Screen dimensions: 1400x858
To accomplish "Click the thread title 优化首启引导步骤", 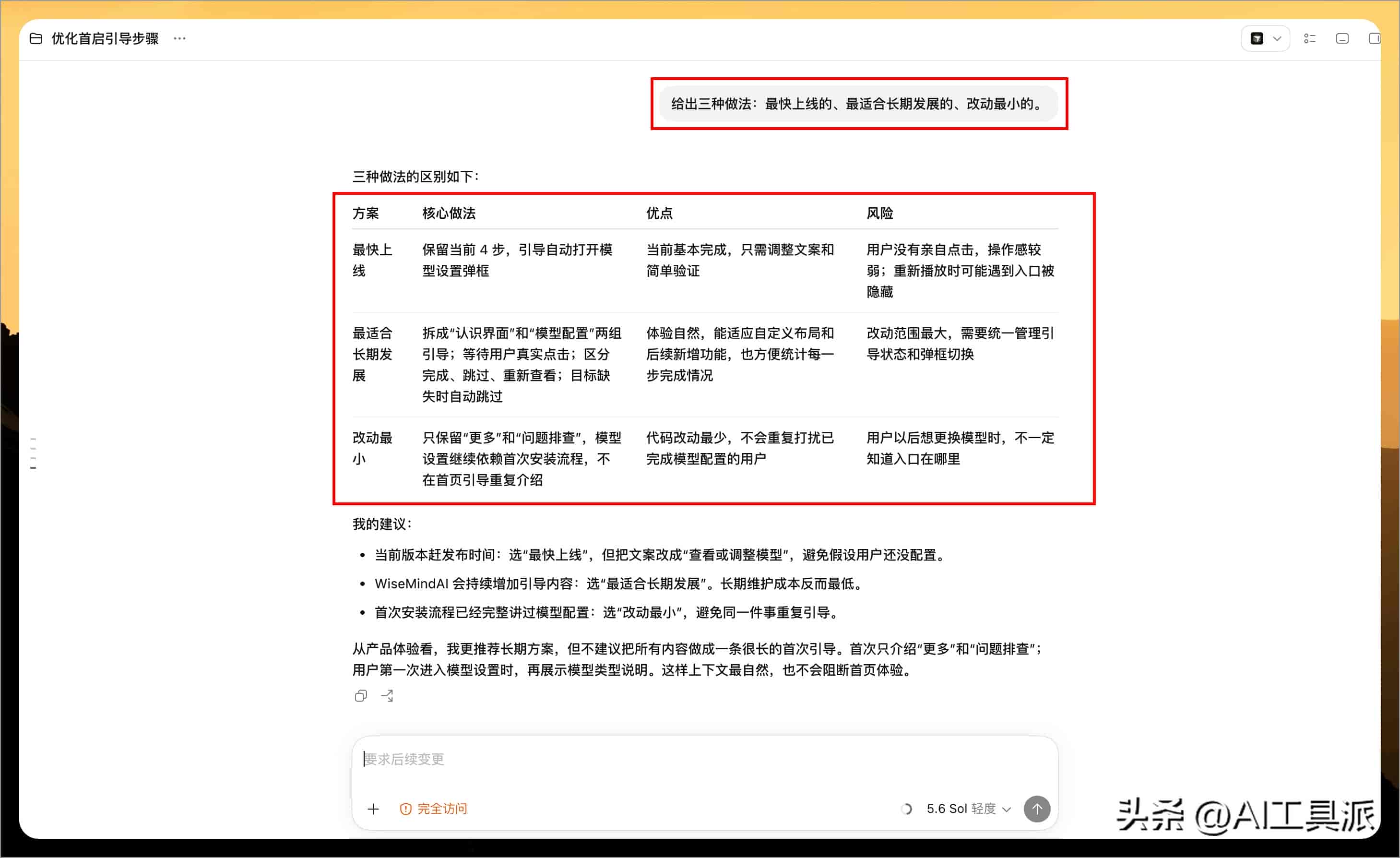I will pyautogui.click(x=105, y=39).
